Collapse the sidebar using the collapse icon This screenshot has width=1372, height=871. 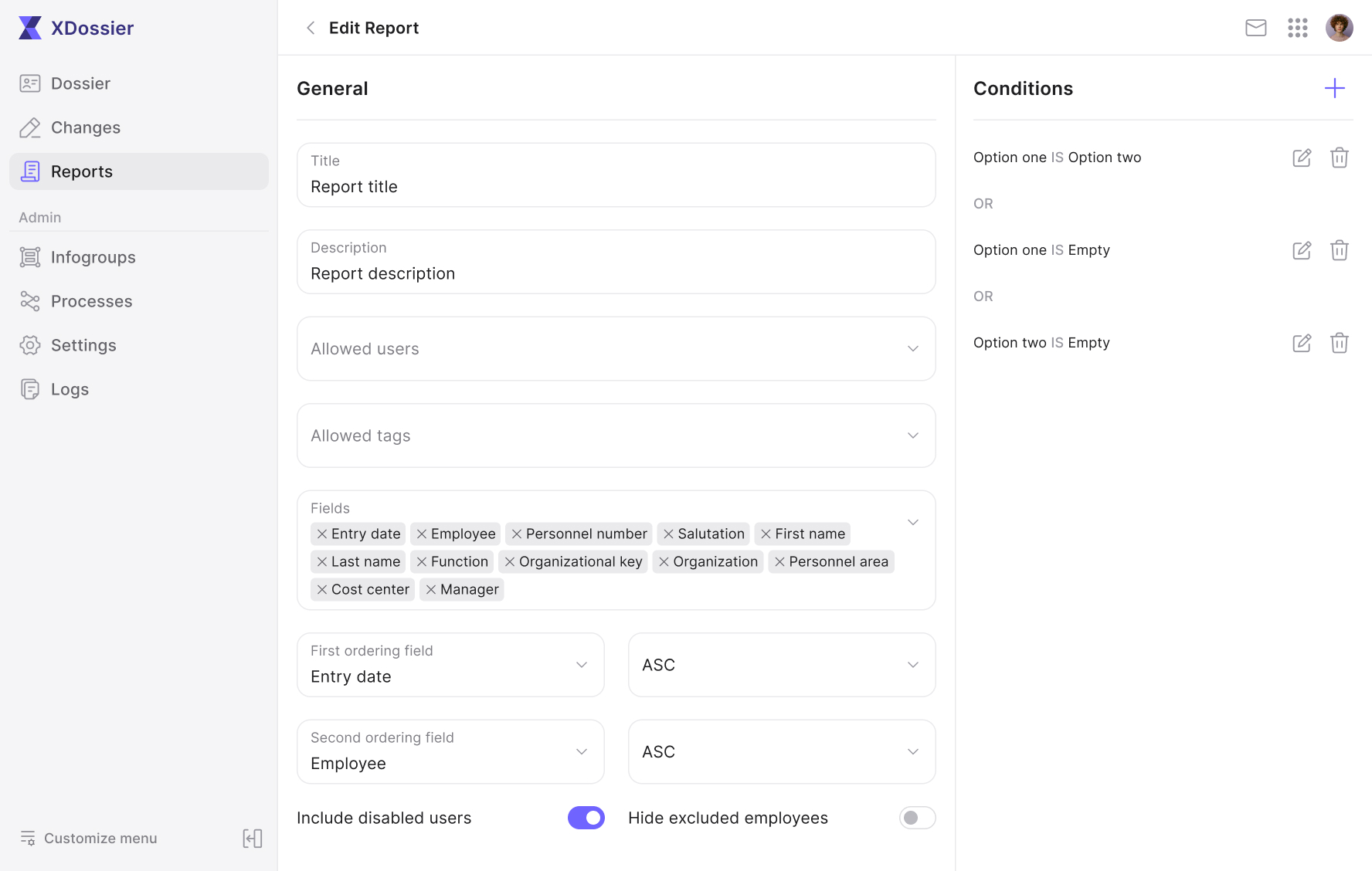(253, 839)
